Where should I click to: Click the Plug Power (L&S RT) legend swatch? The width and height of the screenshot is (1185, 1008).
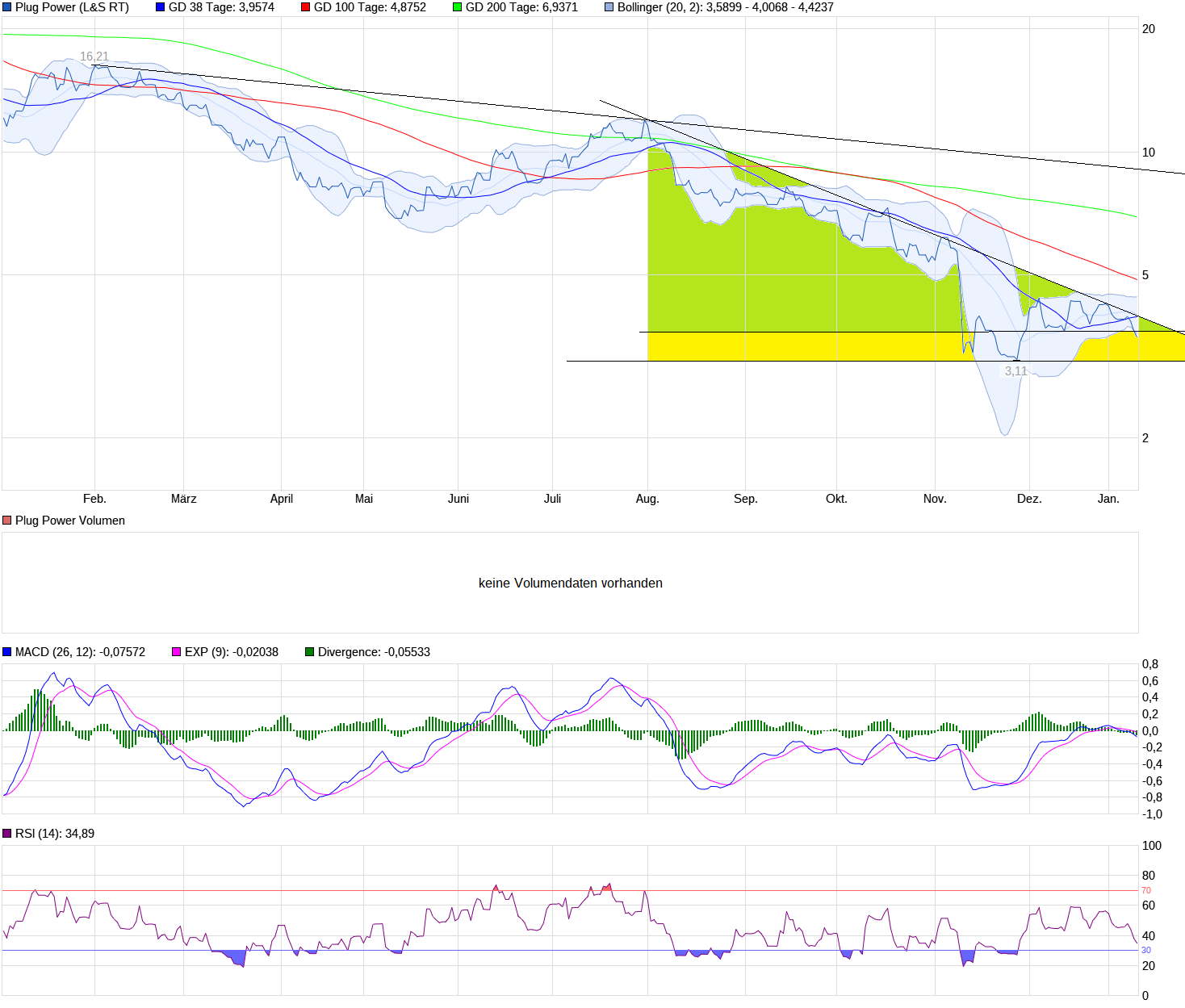pos(7,7)
